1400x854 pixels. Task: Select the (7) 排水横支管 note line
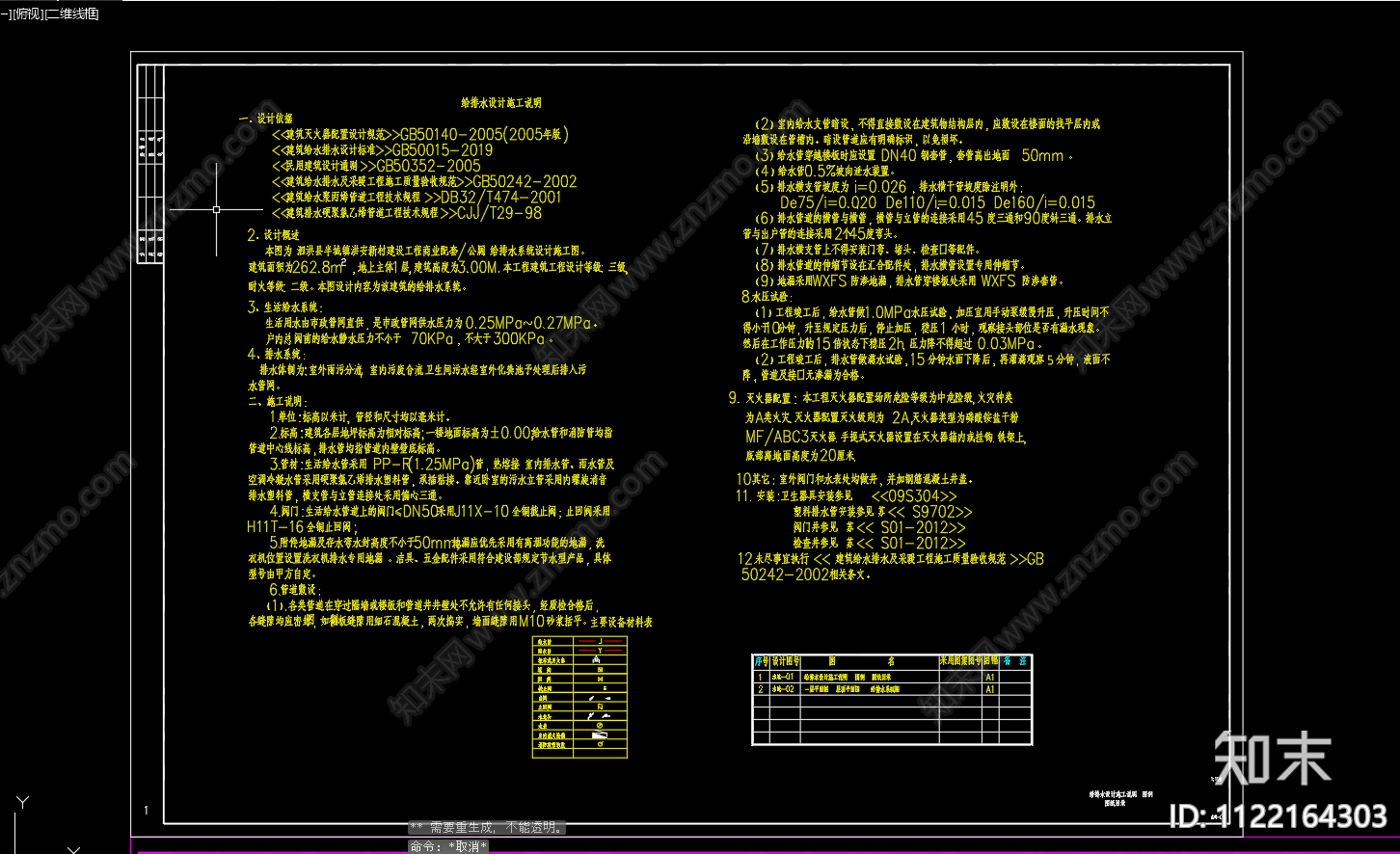pos(869,250)
